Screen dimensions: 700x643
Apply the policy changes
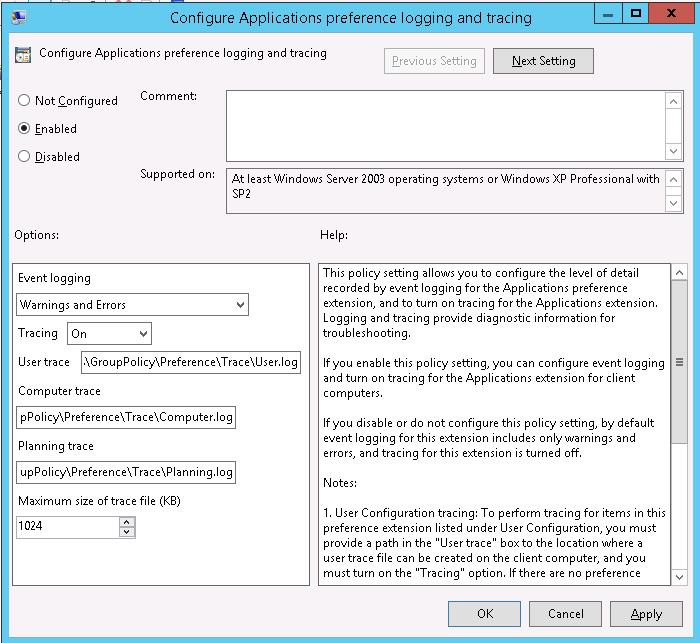[646, 613]
